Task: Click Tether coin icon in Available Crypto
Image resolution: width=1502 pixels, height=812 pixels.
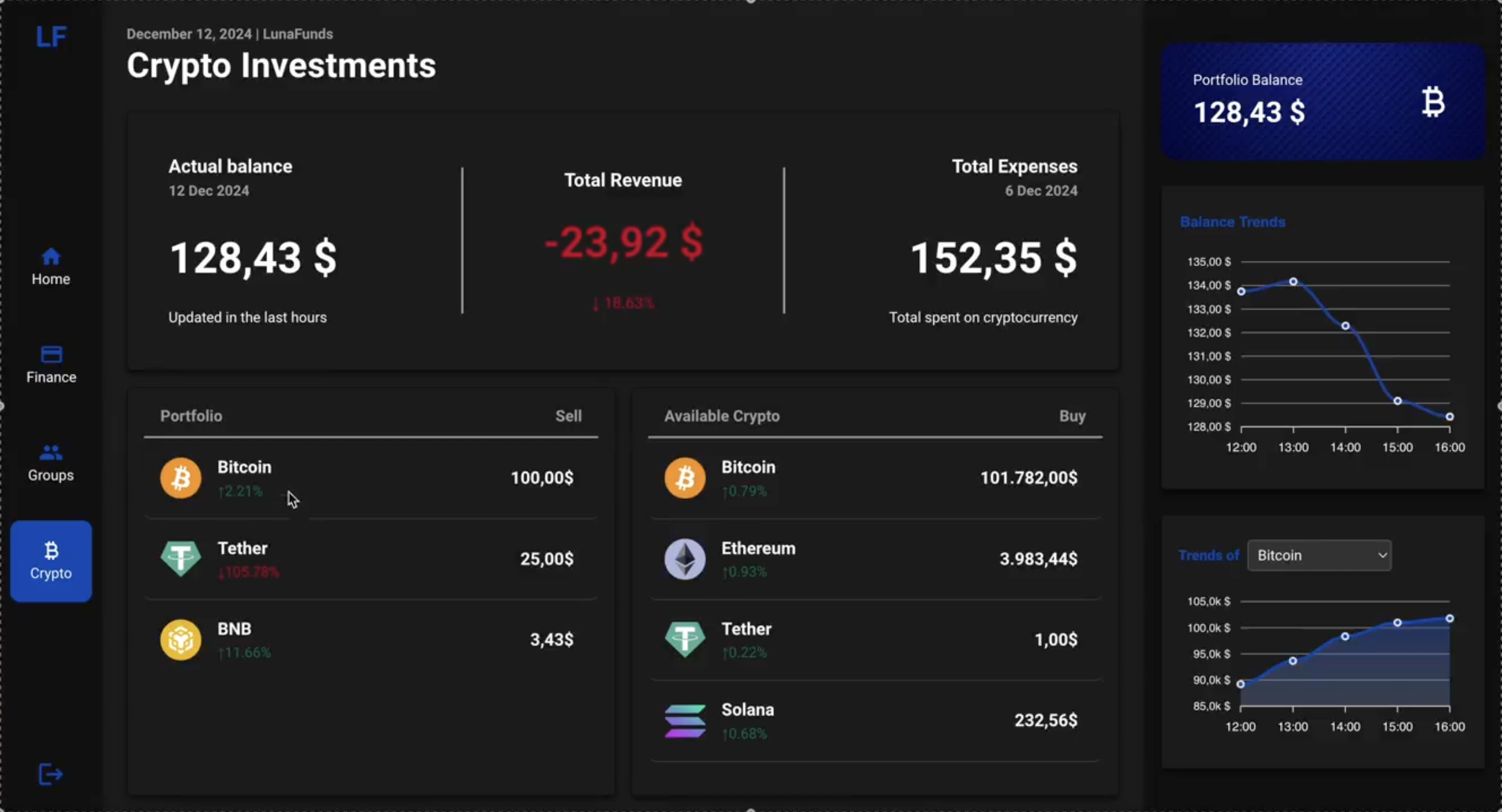Action: click(685, 639)
